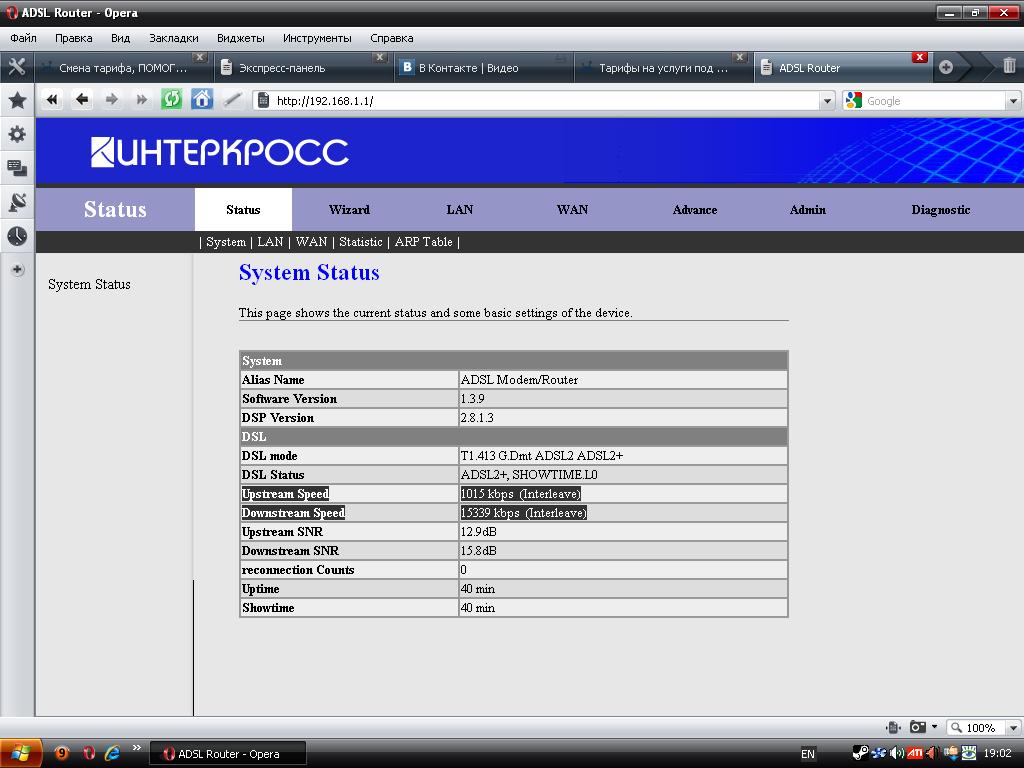
Task: Open closed tabs trash can
Action: coord(1009,65)
